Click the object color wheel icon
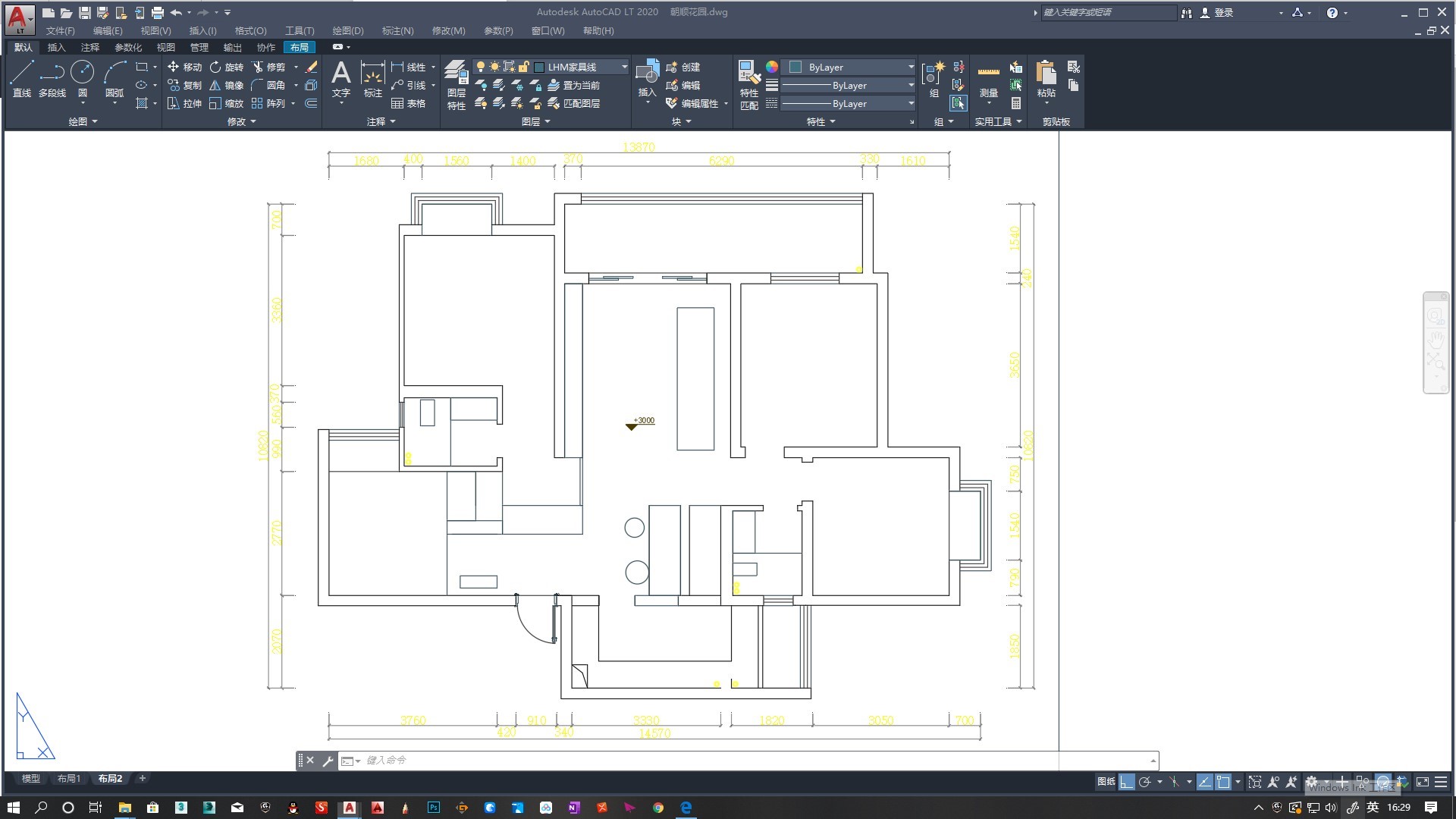This screenshot has width=1456, height=819. point(771,67)
